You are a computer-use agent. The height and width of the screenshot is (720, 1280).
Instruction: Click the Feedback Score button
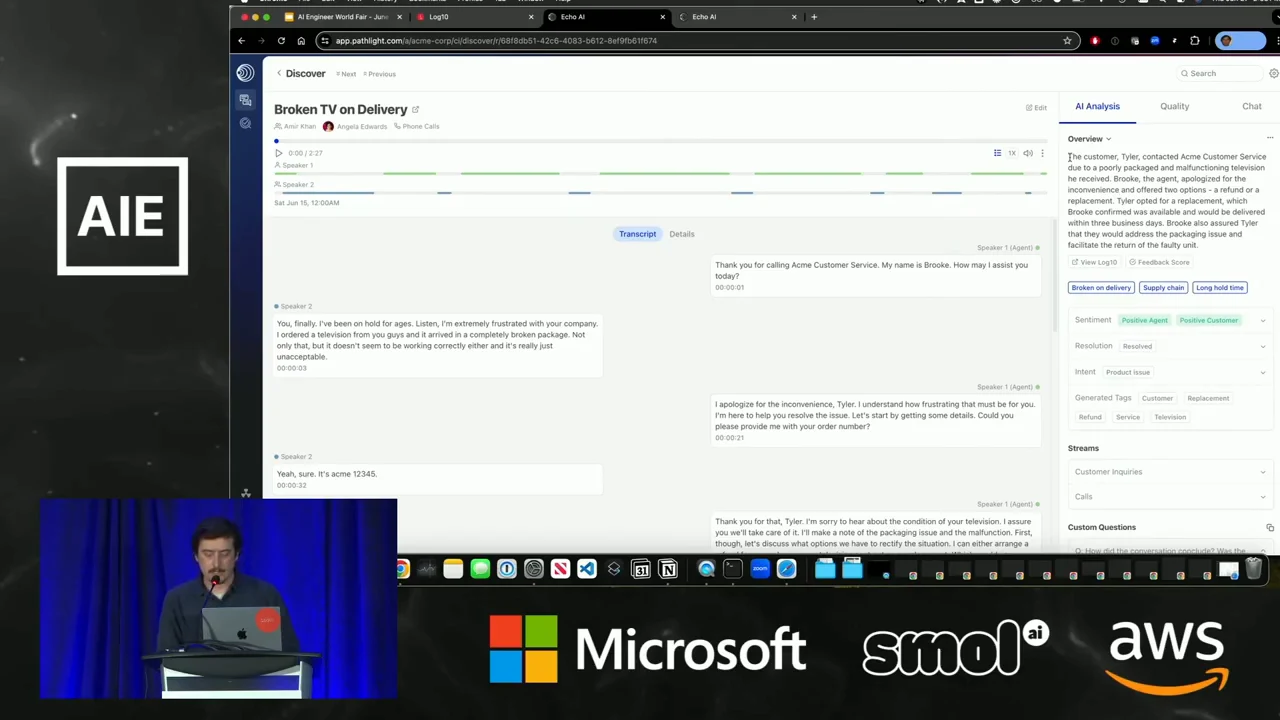coord(1159,262)
